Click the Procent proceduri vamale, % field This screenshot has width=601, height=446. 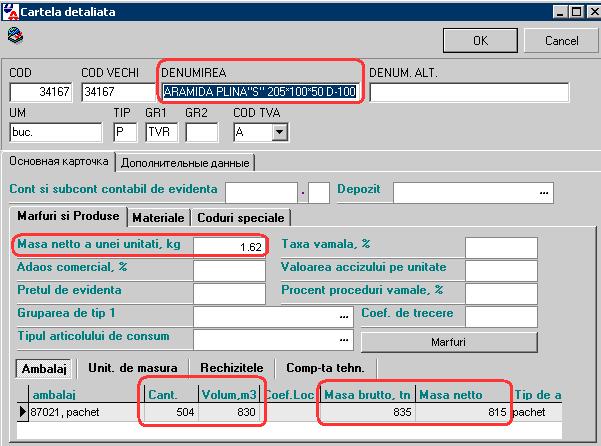coord(501,294)
